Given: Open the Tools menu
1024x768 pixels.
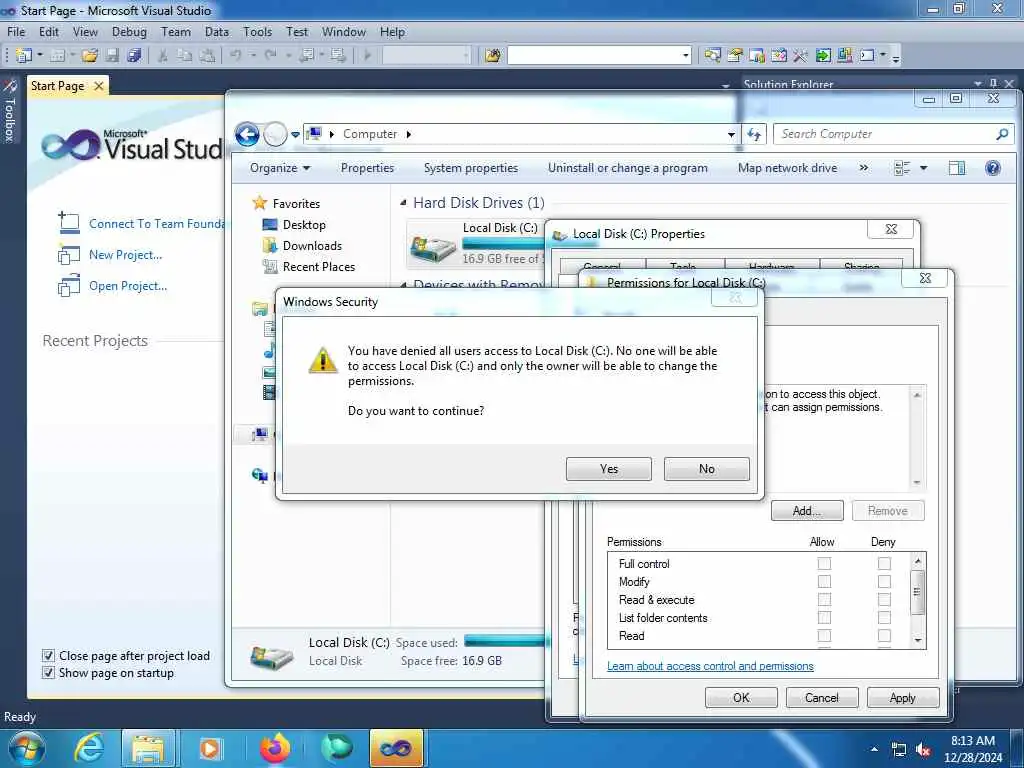Looking at the screenshot, I should (257, 32).
